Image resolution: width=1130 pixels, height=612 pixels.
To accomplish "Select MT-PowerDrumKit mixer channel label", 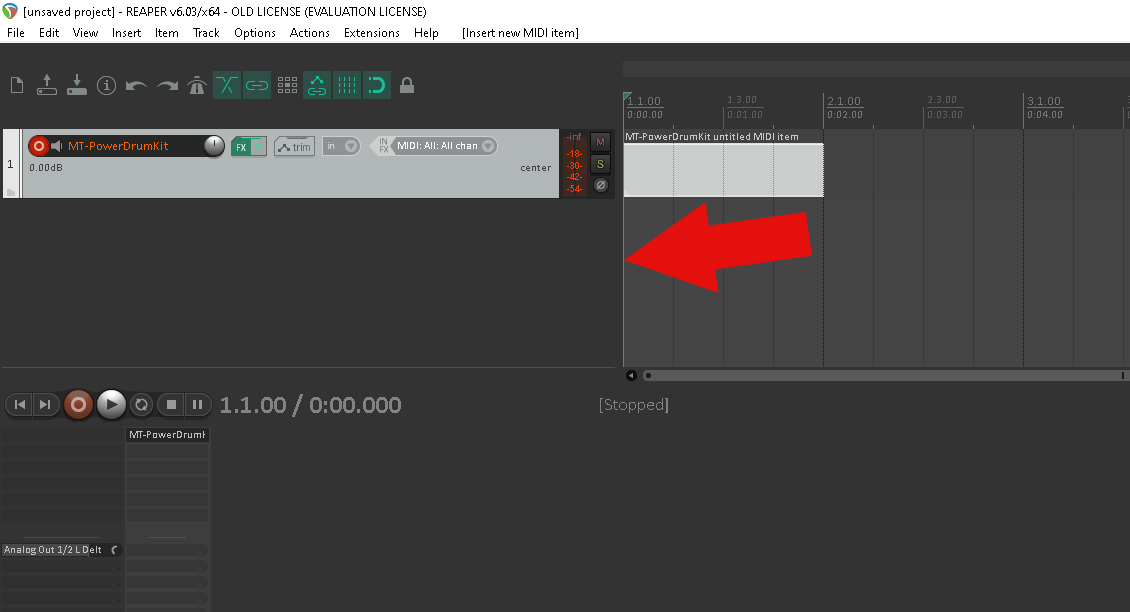I will tap(167, 435).
